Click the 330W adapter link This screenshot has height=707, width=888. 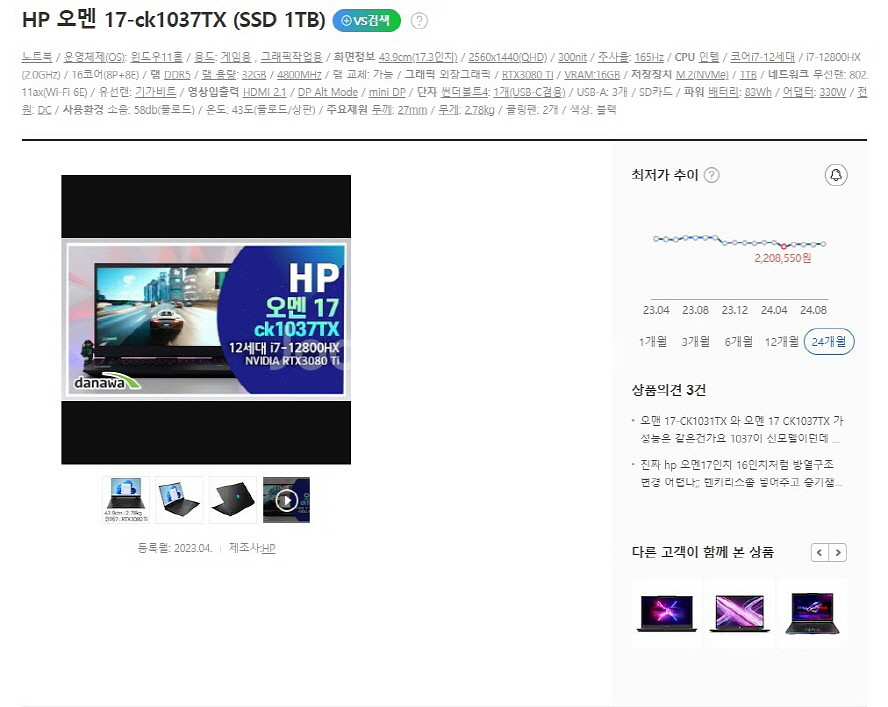point(831,92)
